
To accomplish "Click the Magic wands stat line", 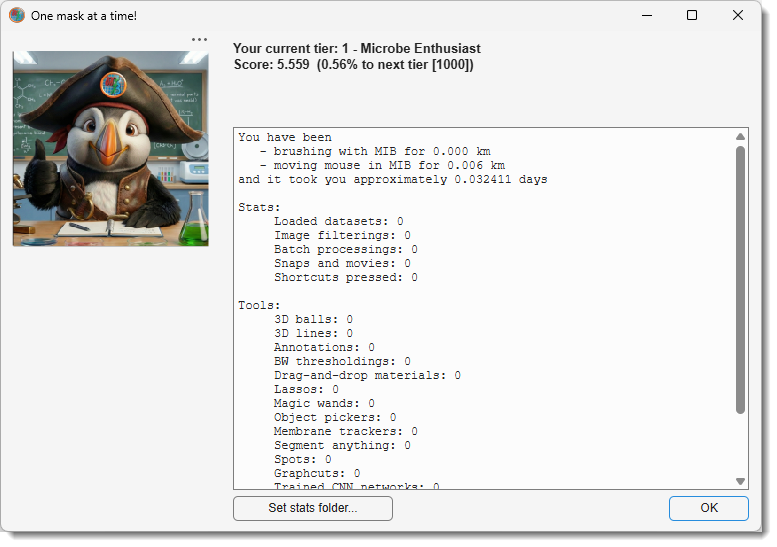I will (x=325, y=403).
